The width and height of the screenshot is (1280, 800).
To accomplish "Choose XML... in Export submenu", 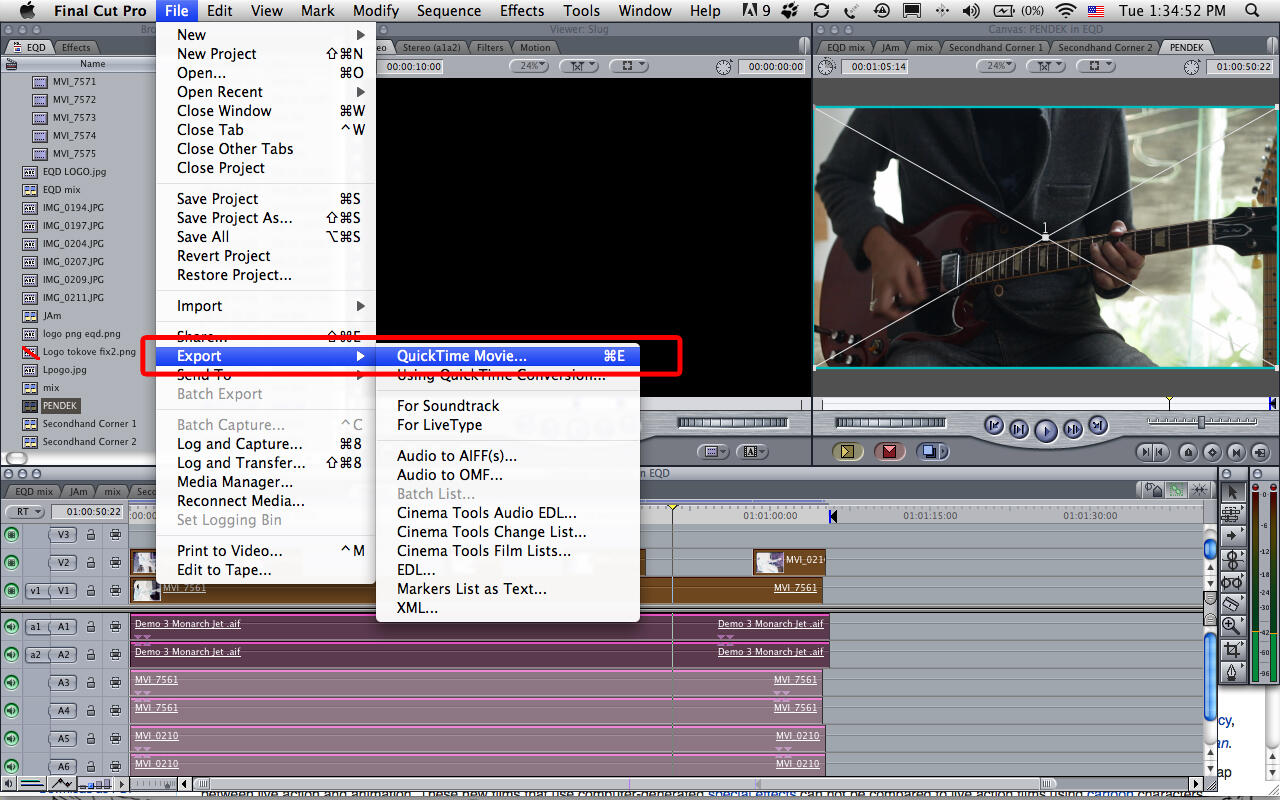I will (508, 608).
